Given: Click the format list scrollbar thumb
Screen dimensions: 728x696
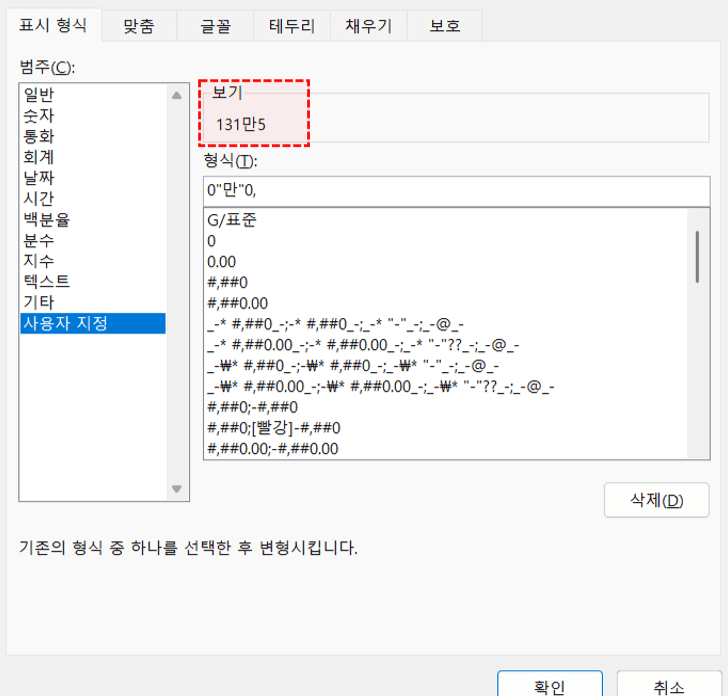Looking at the screenshot, I should pyautogui.click(x=697, y=257).
